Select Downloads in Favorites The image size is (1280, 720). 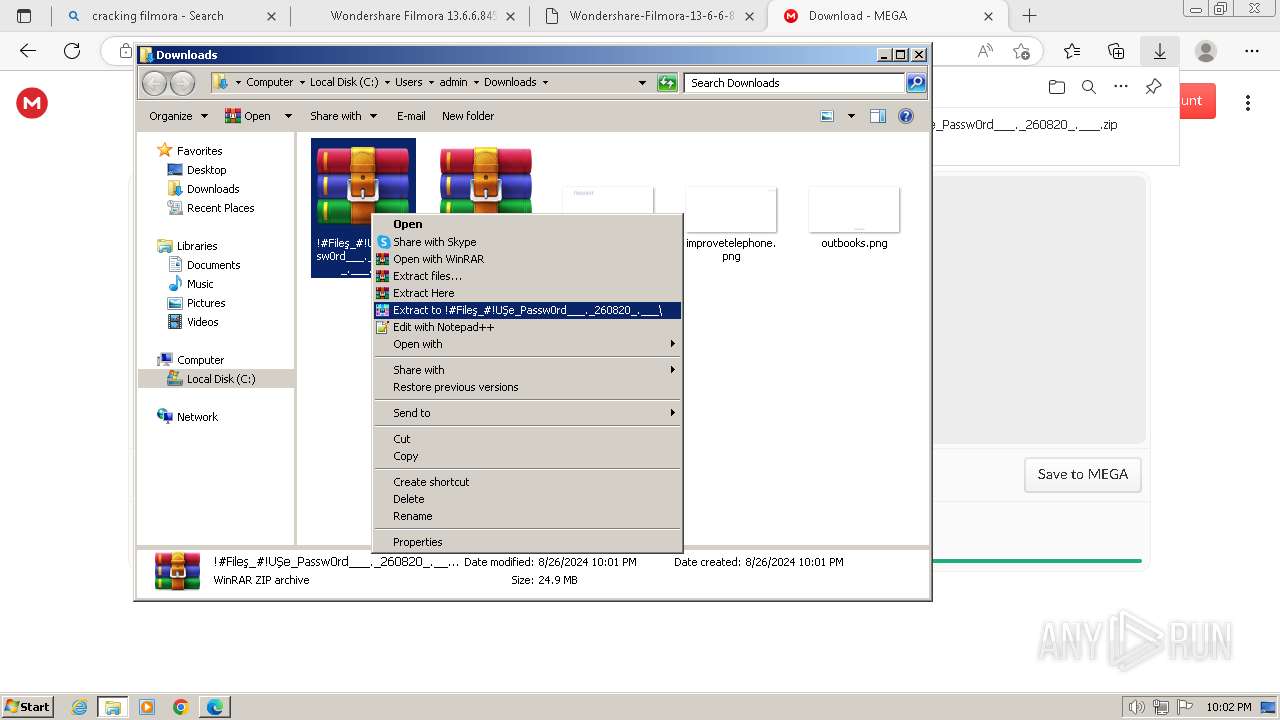pos(213,189)
